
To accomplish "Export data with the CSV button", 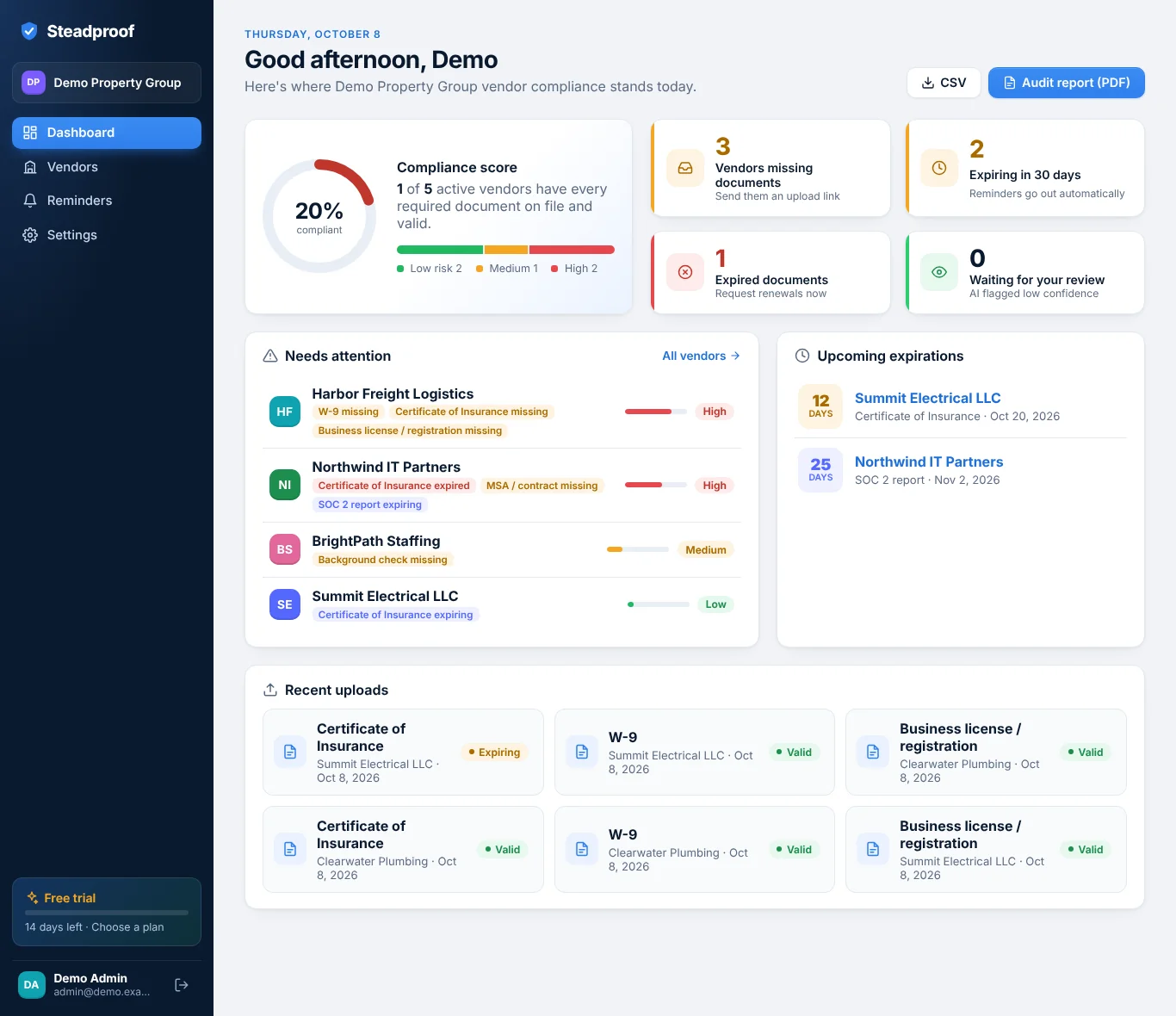I will (944, 83).
